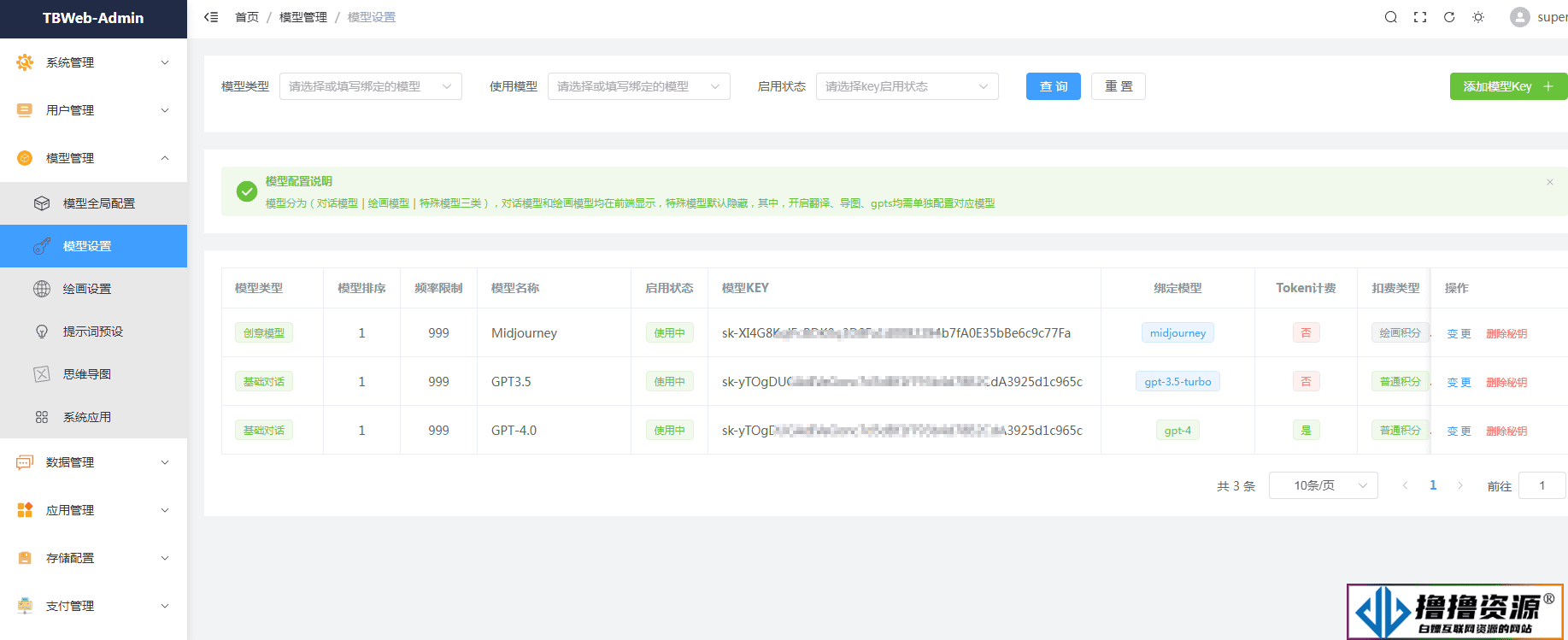Viewport: 1568px width, 640px height.
Task: Click the 重置 button
Action: pos(1119,86)
